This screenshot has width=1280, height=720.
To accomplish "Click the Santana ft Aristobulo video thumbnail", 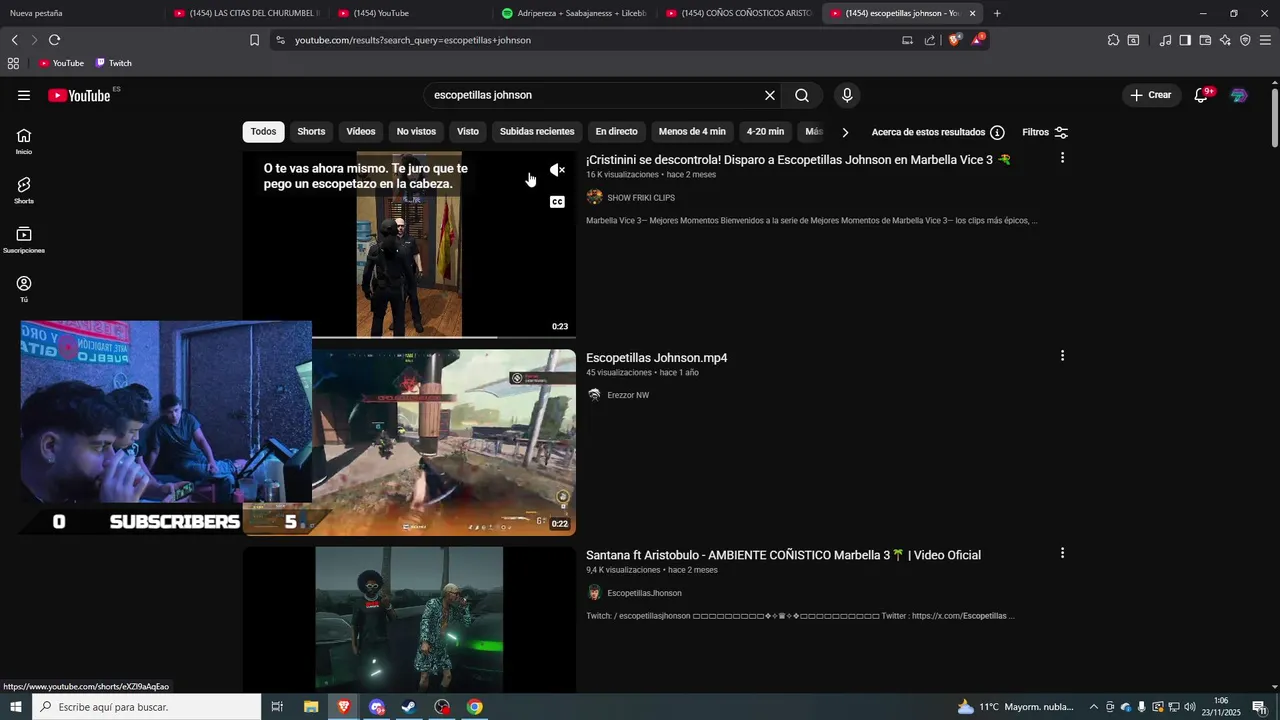I will (409, 620).
